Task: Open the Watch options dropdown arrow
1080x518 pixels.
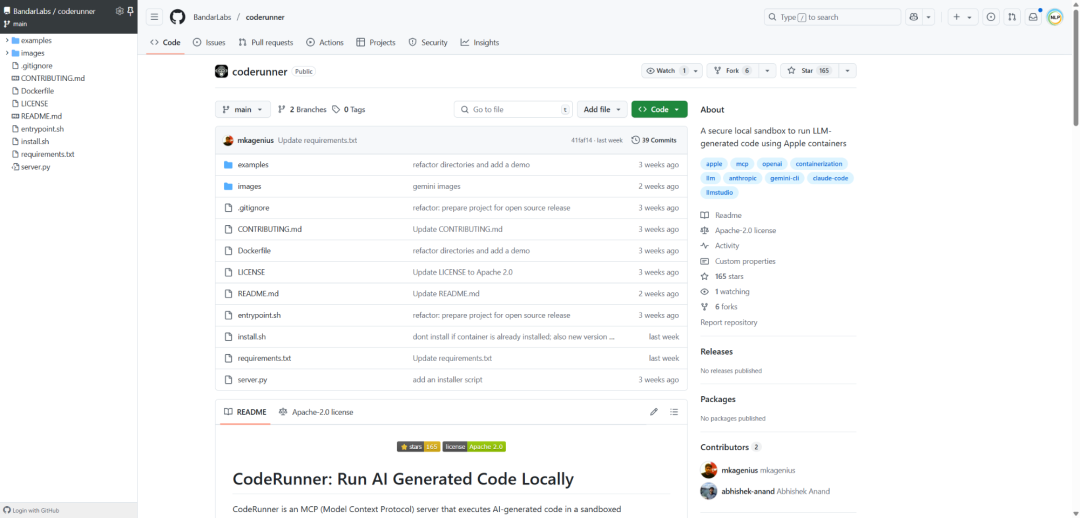Action: [x=696, y=71]
